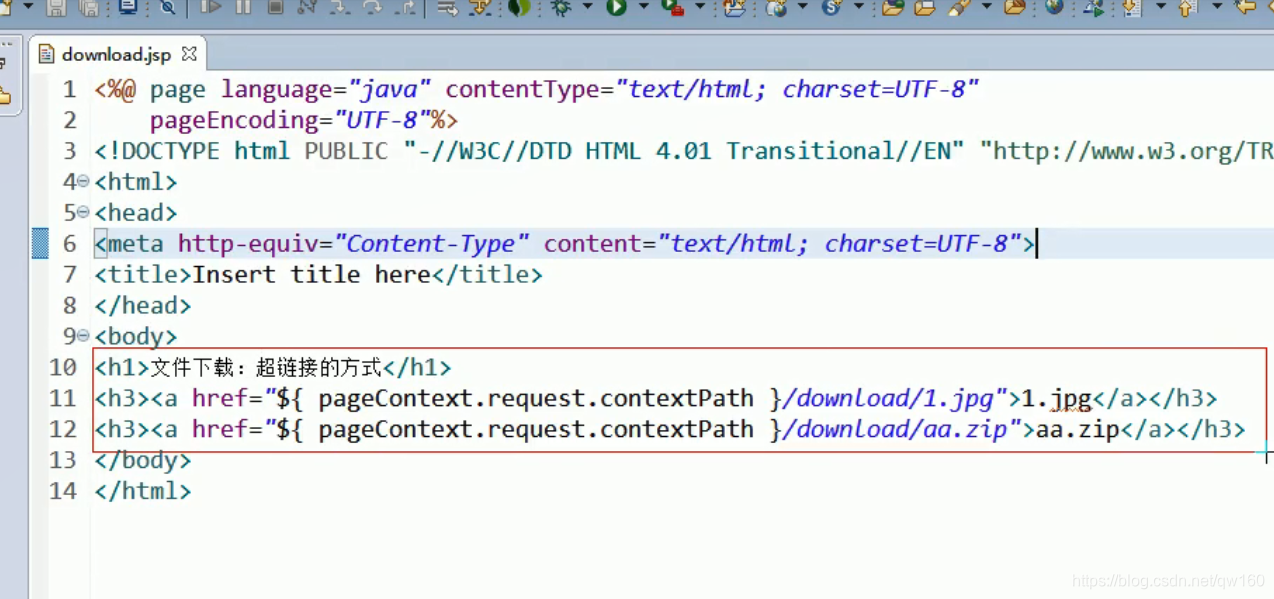Click line number 1 in the gutter
Viewport: 1274px width, 599px height.
coord(69,90)
